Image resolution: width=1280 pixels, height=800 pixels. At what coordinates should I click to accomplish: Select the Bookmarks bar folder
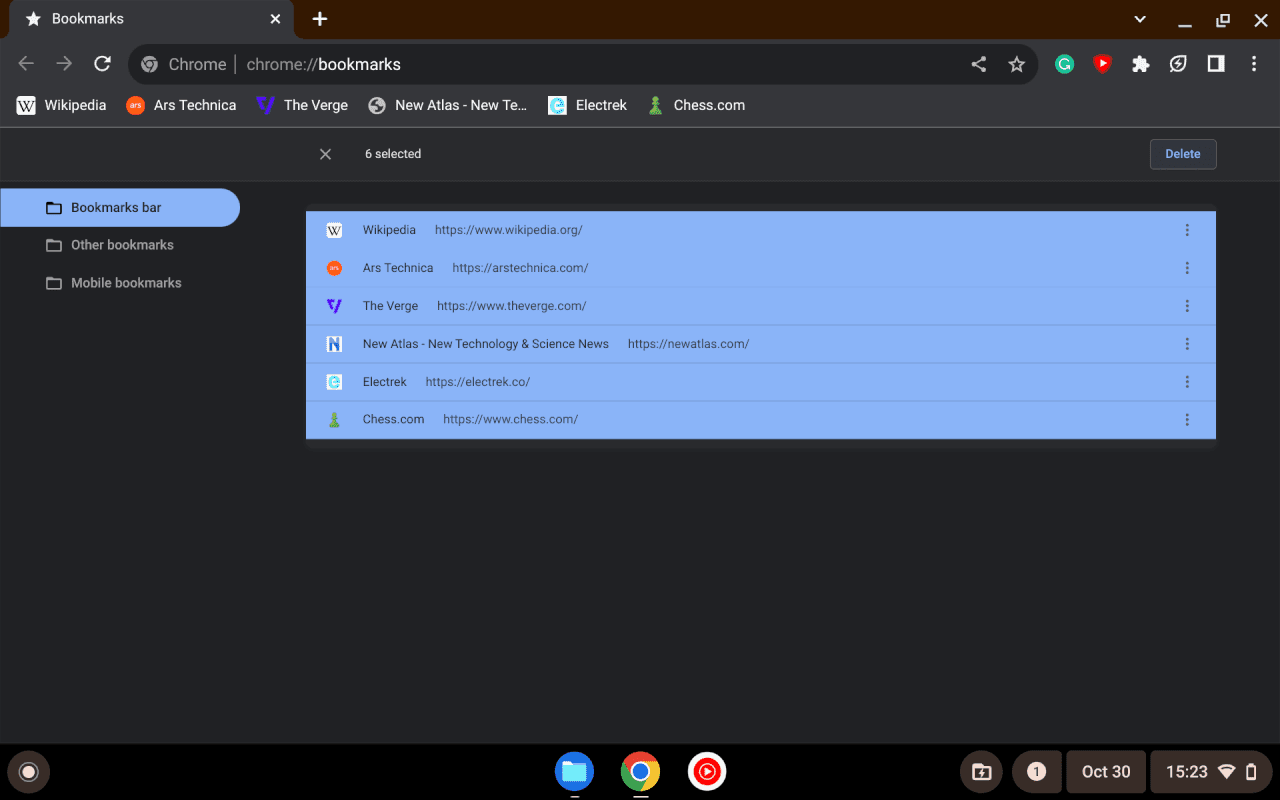coord(120,208)
